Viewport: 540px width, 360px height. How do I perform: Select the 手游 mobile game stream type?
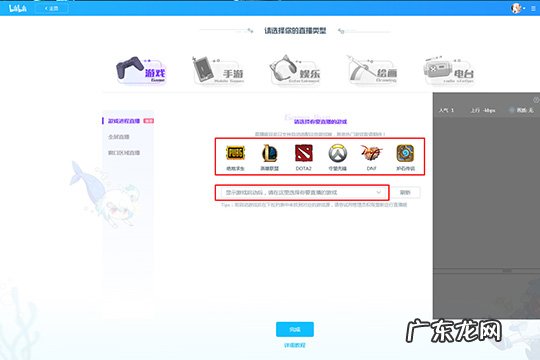(218, 71)
